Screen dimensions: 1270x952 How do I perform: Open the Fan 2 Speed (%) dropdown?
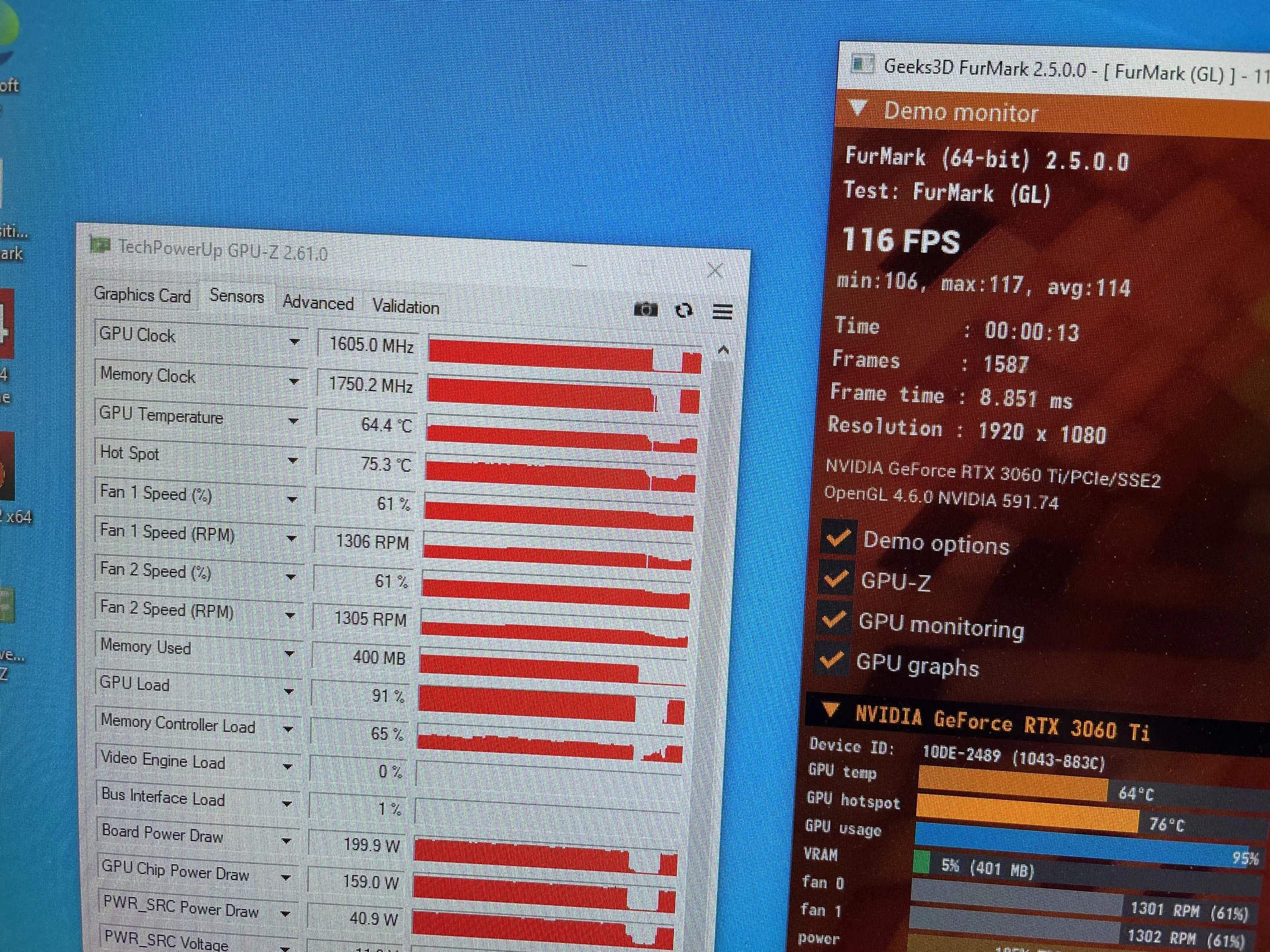click(x=290, y=577)
